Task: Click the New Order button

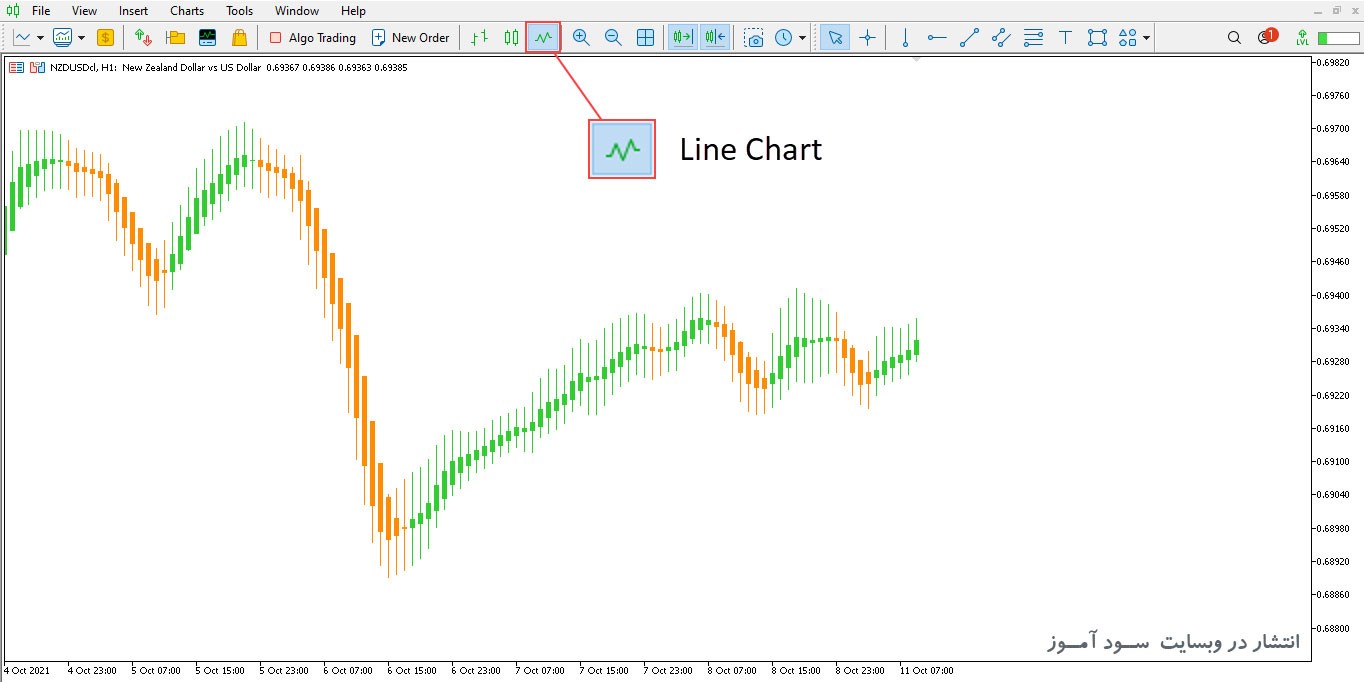Action: click(x=410, y=38)
